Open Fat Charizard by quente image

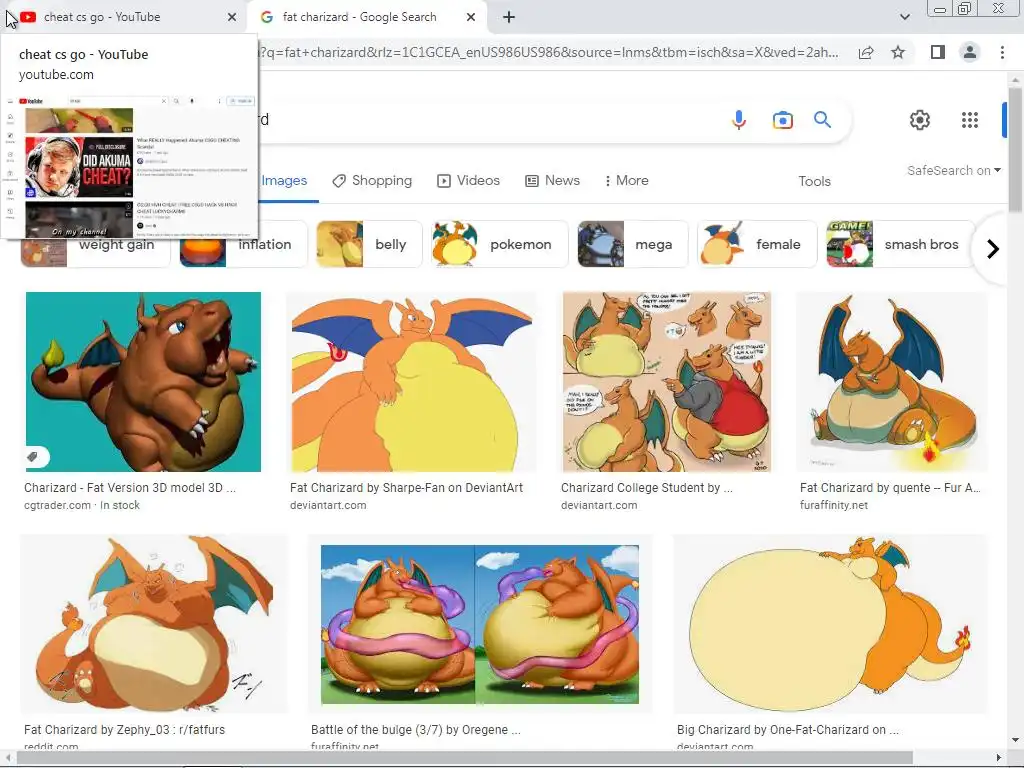click(892, 382)
